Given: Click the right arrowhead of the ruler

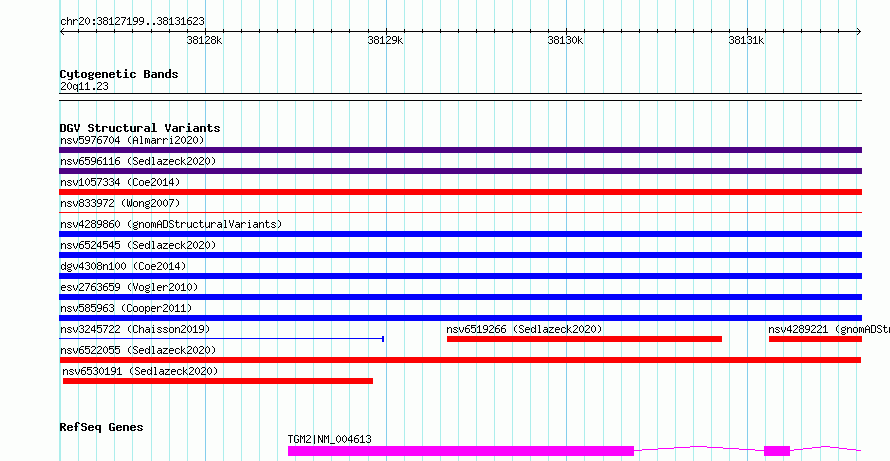Looking at the screenshot, I should (859, 31).
